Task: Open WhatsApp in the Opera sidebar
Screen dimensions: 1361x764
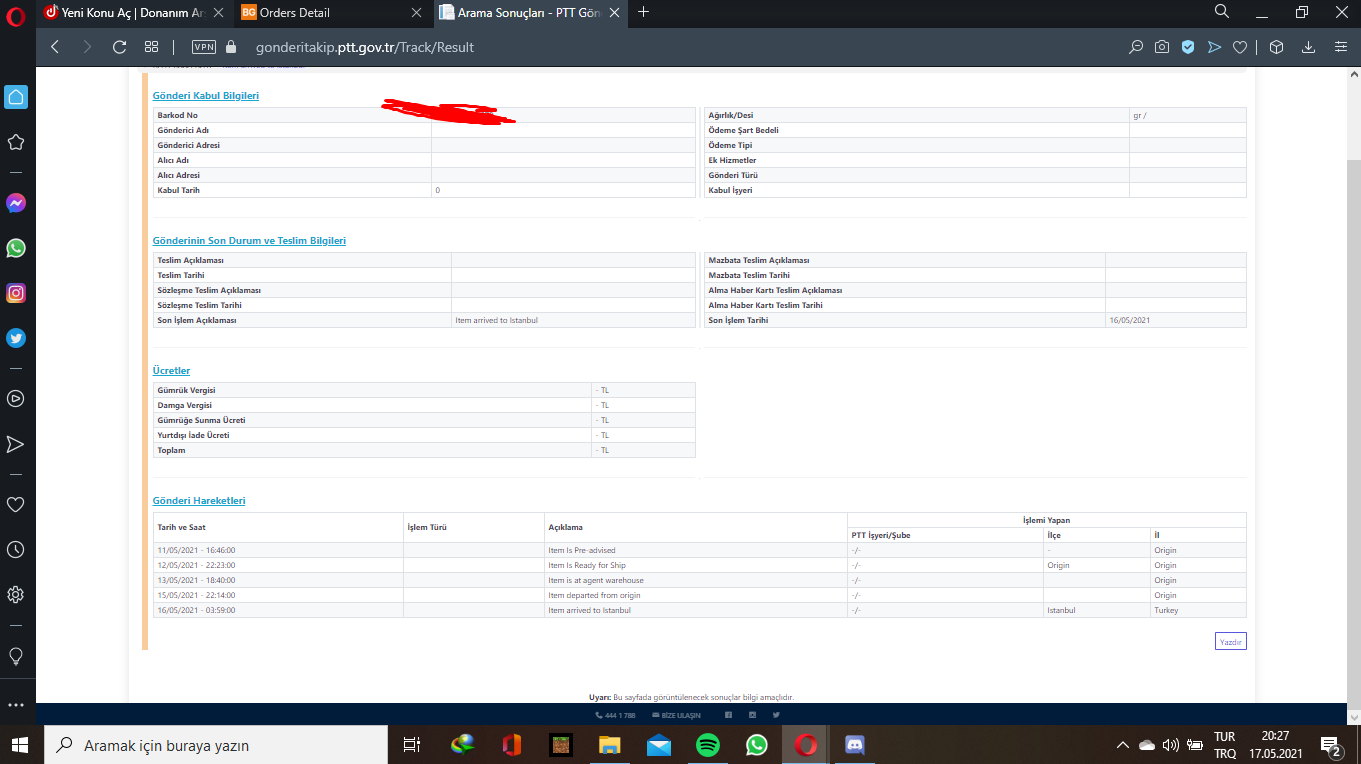Action: tap(16, 248)
